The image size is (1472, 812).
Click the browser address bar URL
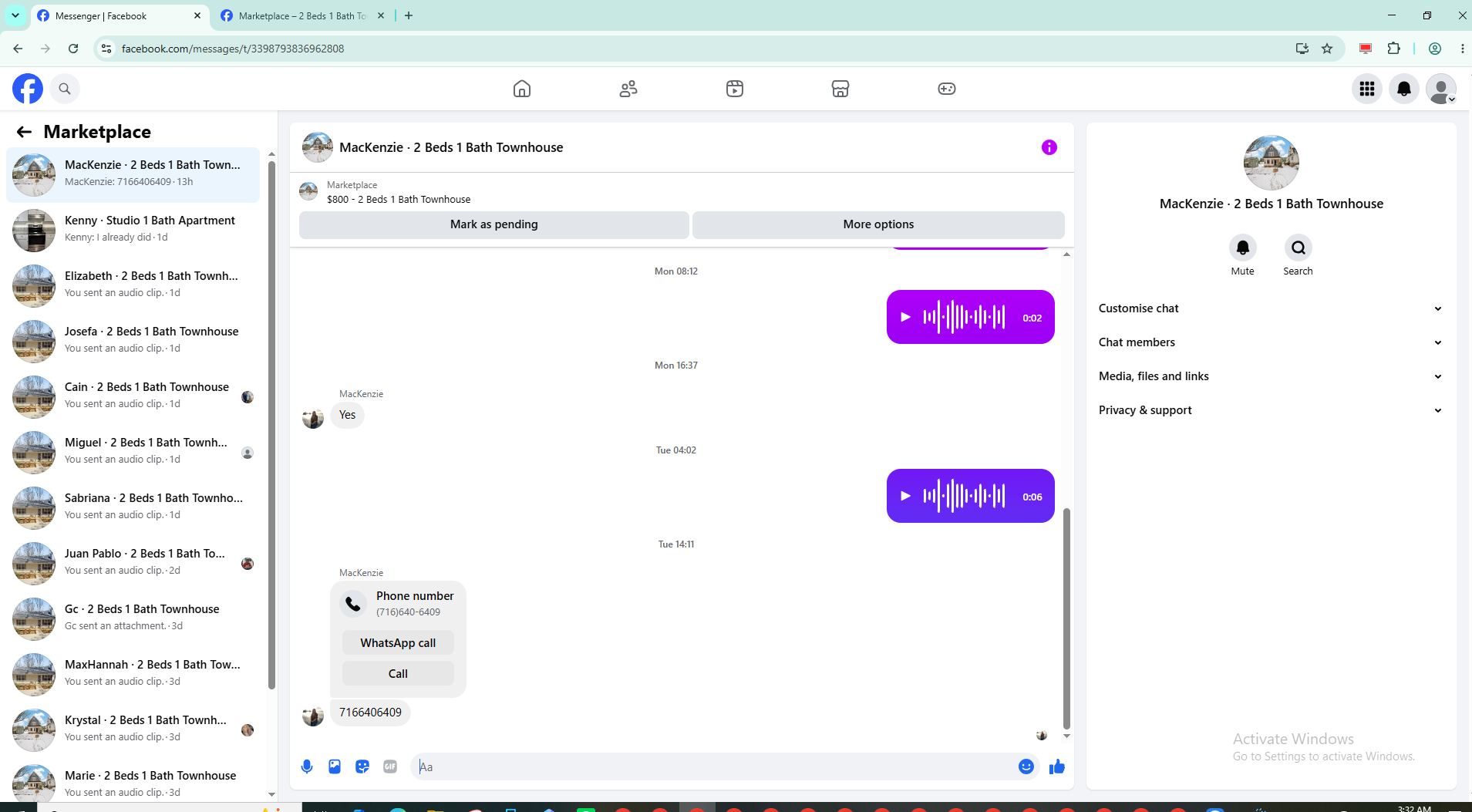[233, 49]
